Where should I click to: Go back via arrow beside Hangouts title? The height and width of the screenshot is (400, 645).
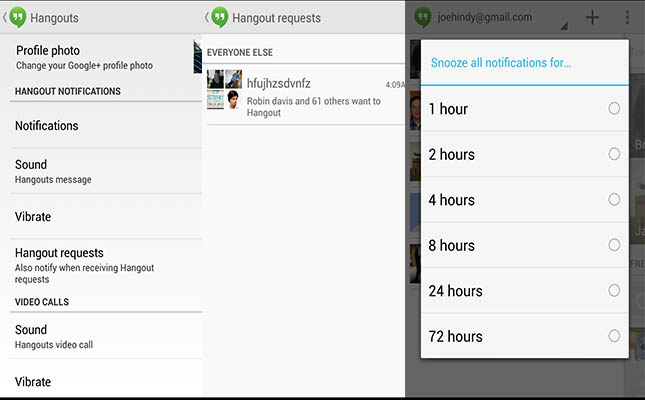5,17
